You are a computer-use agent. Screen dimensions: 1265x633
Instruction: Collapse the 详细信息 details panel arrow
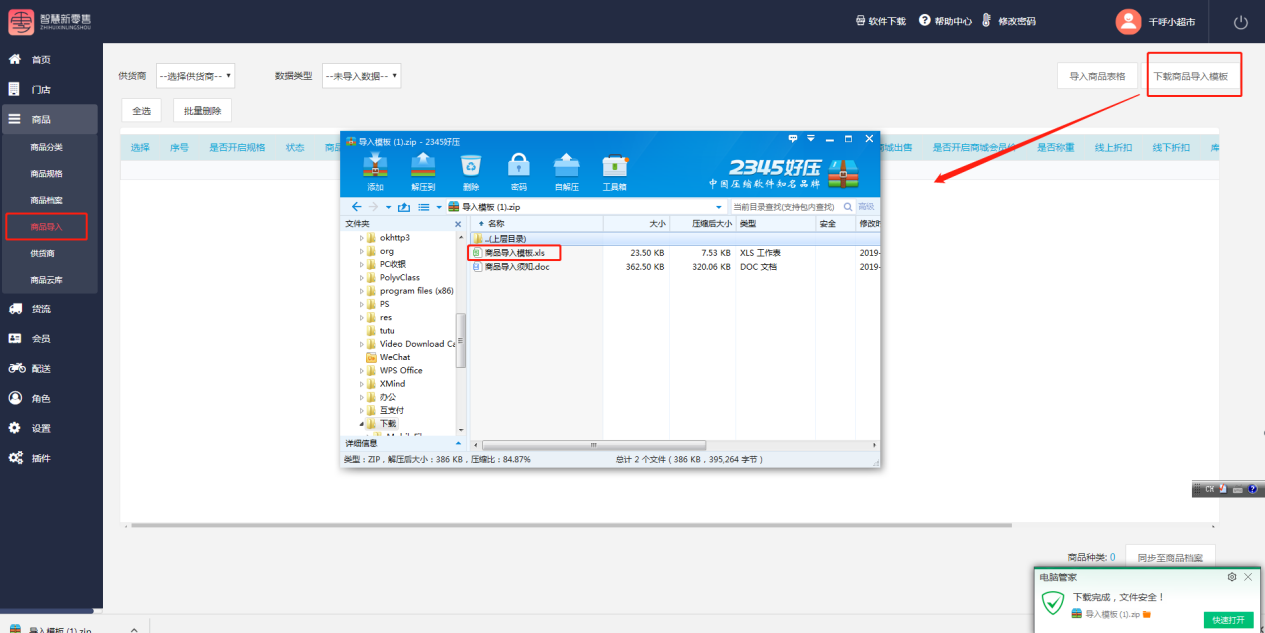(459, 443)
